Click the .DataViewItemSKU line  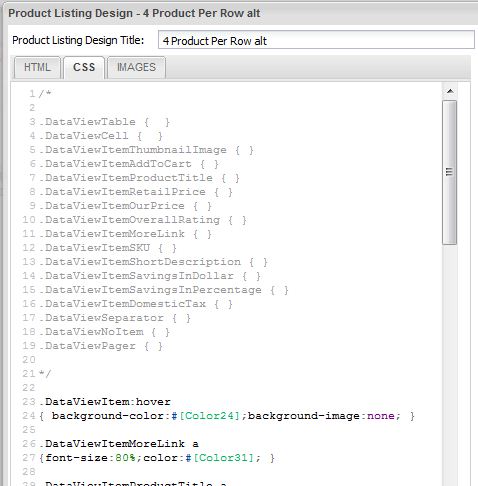tap(108, 248)
